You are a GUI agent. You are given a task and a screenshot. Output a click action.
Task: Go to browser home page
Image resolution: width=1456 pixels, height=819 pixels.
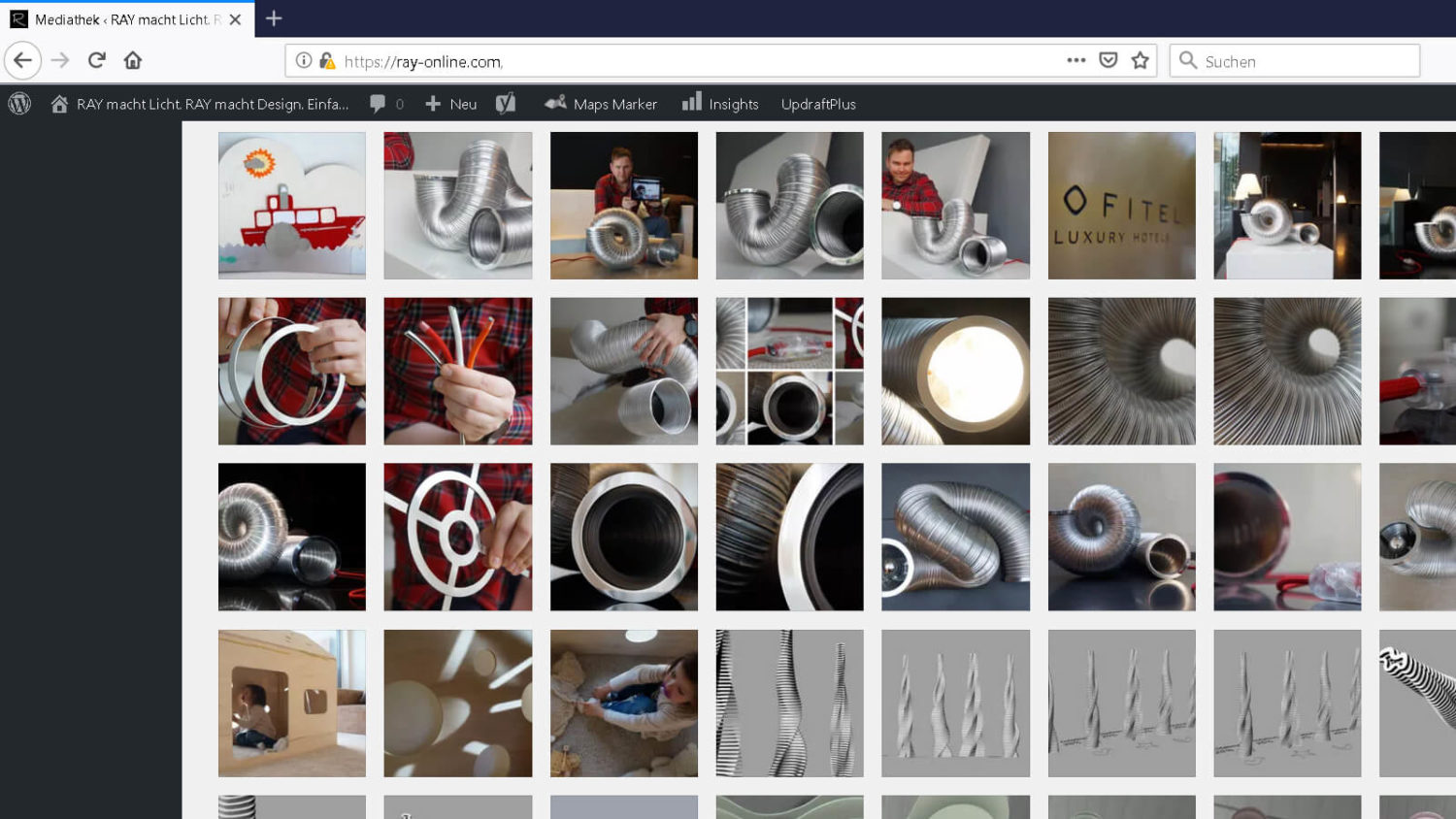coord(133,60)
